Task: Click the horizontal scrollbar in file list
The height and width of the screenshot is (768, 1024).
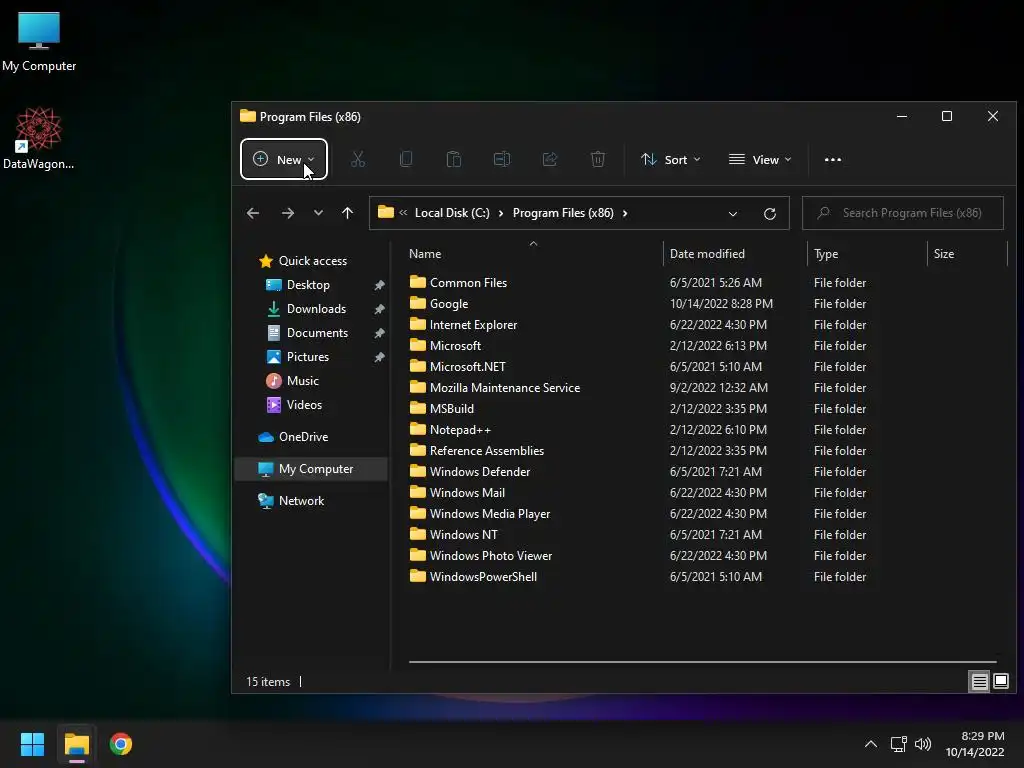Action: point(703,662)
